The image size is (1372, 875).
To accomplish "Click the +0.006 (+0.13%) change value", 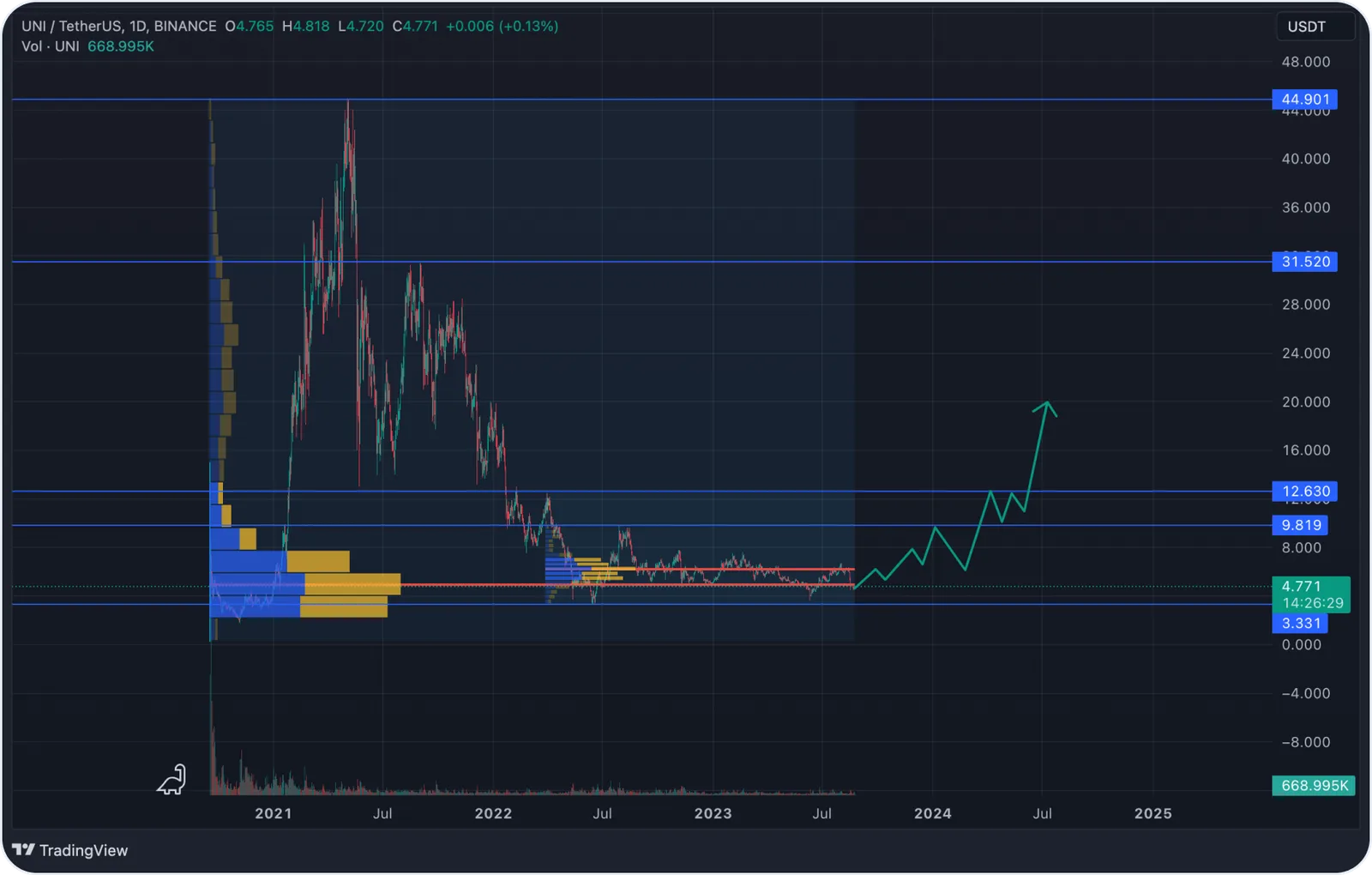I will tap(502, 27).
